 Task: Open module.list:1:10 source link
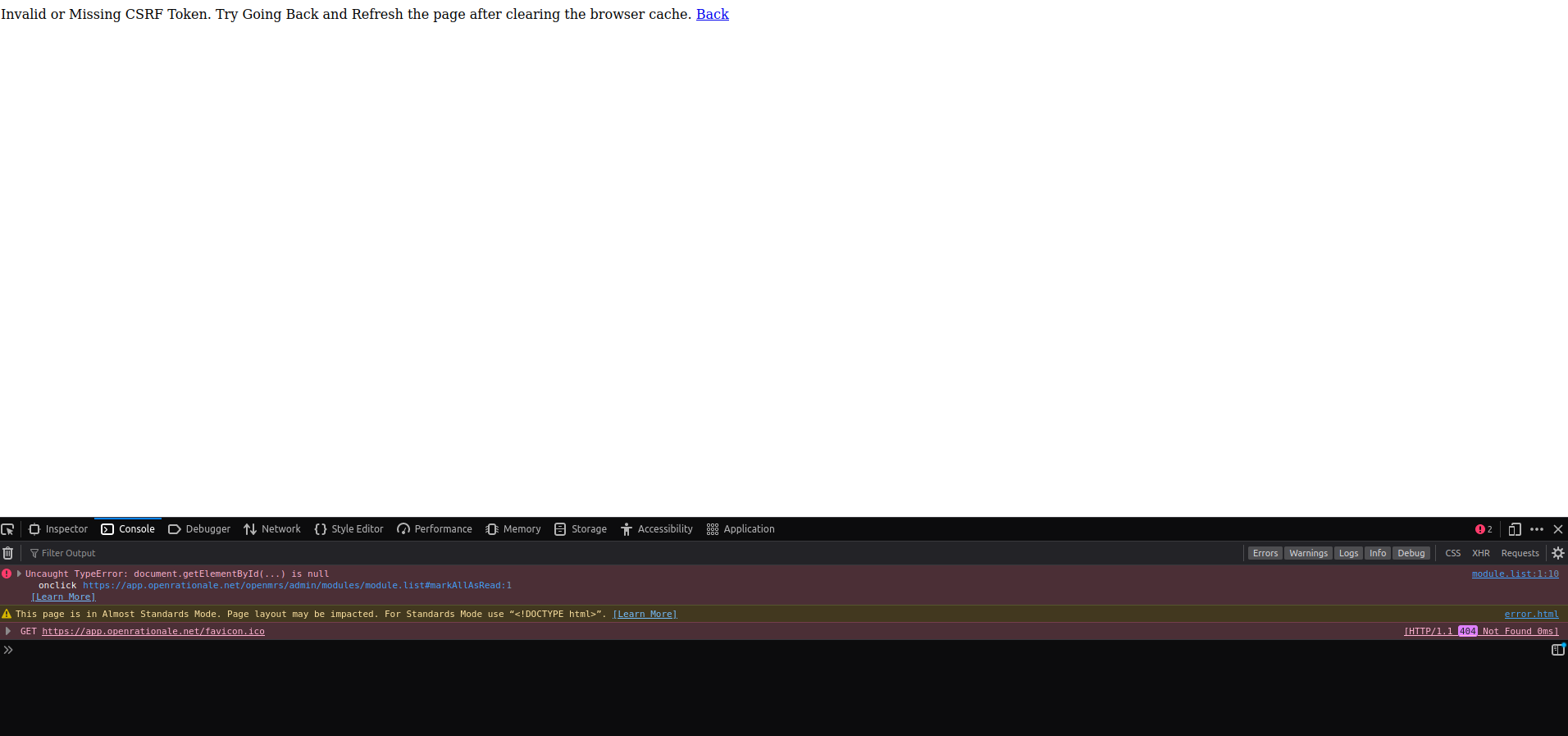(x=1515, y=574)
